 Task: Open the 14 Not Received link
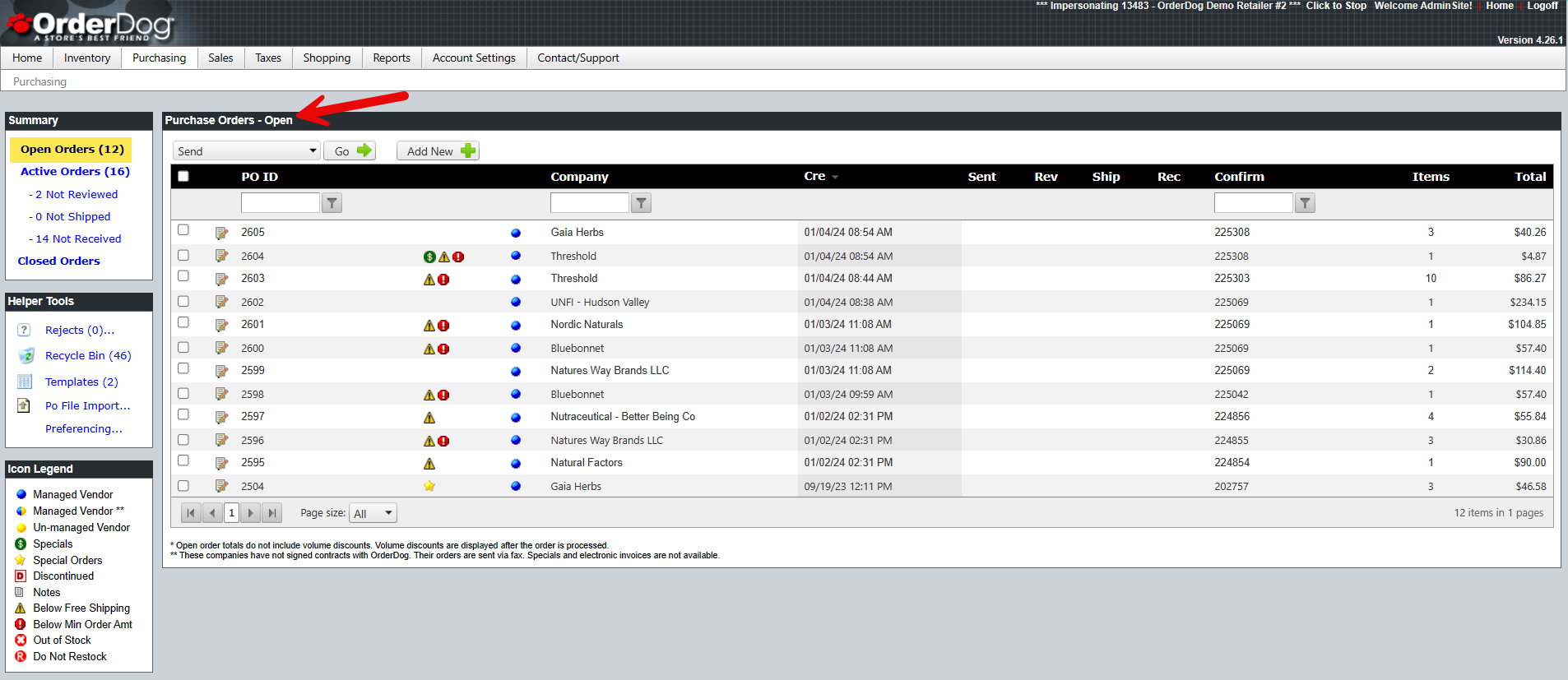point(78,239)
